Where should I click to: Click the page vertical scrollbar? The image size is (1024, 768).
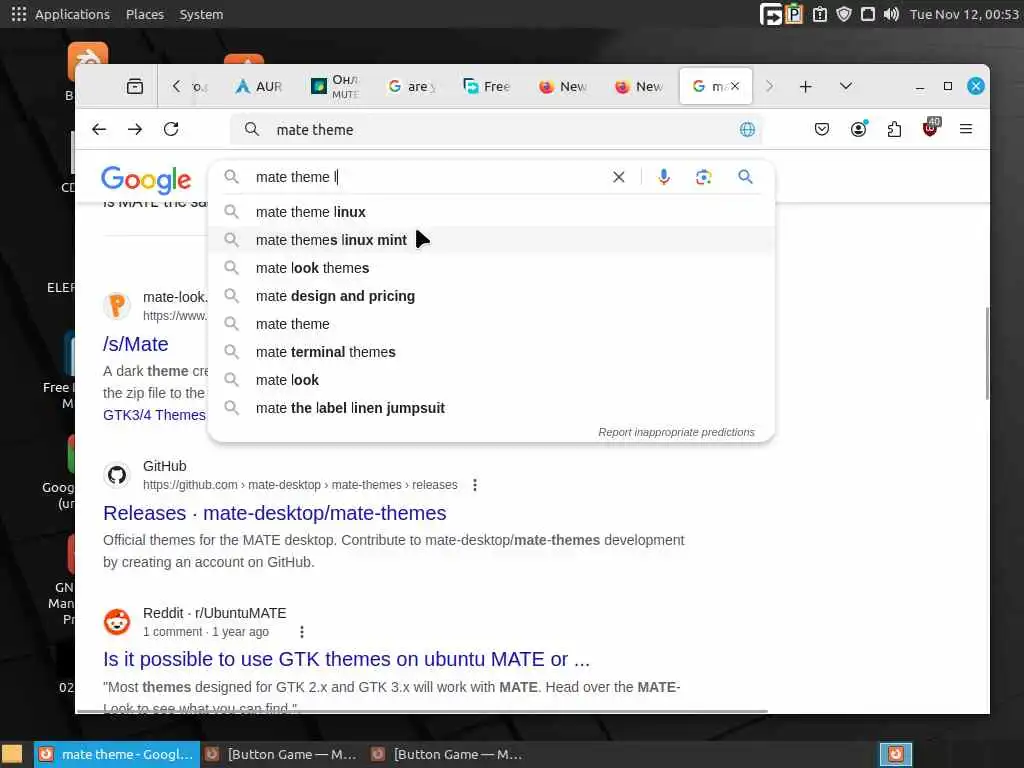987,353
